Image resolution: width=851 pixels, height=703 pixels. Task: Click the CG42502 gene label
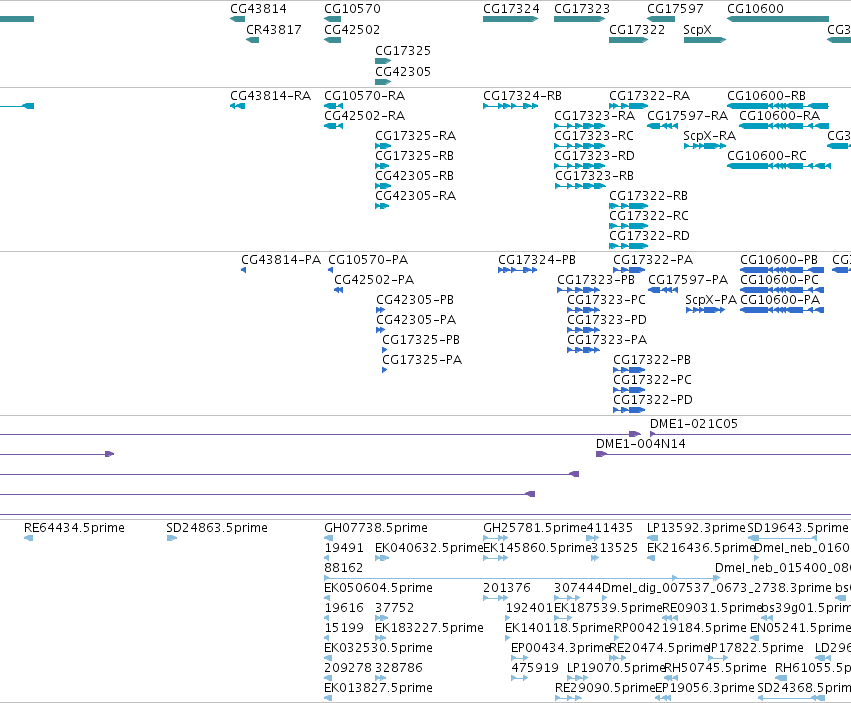coord(352,30)
